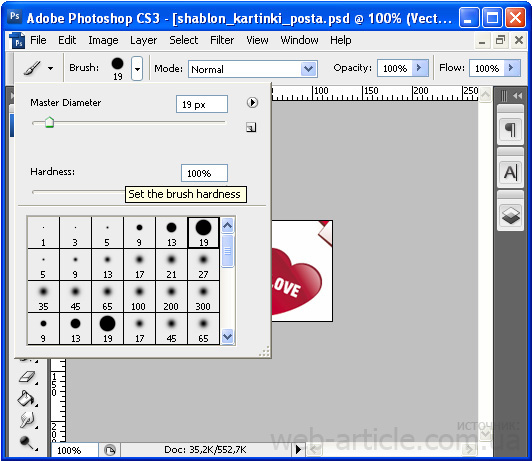Click the Master Diameter value field
The image size is (532, 461).
tap(202, 104)
